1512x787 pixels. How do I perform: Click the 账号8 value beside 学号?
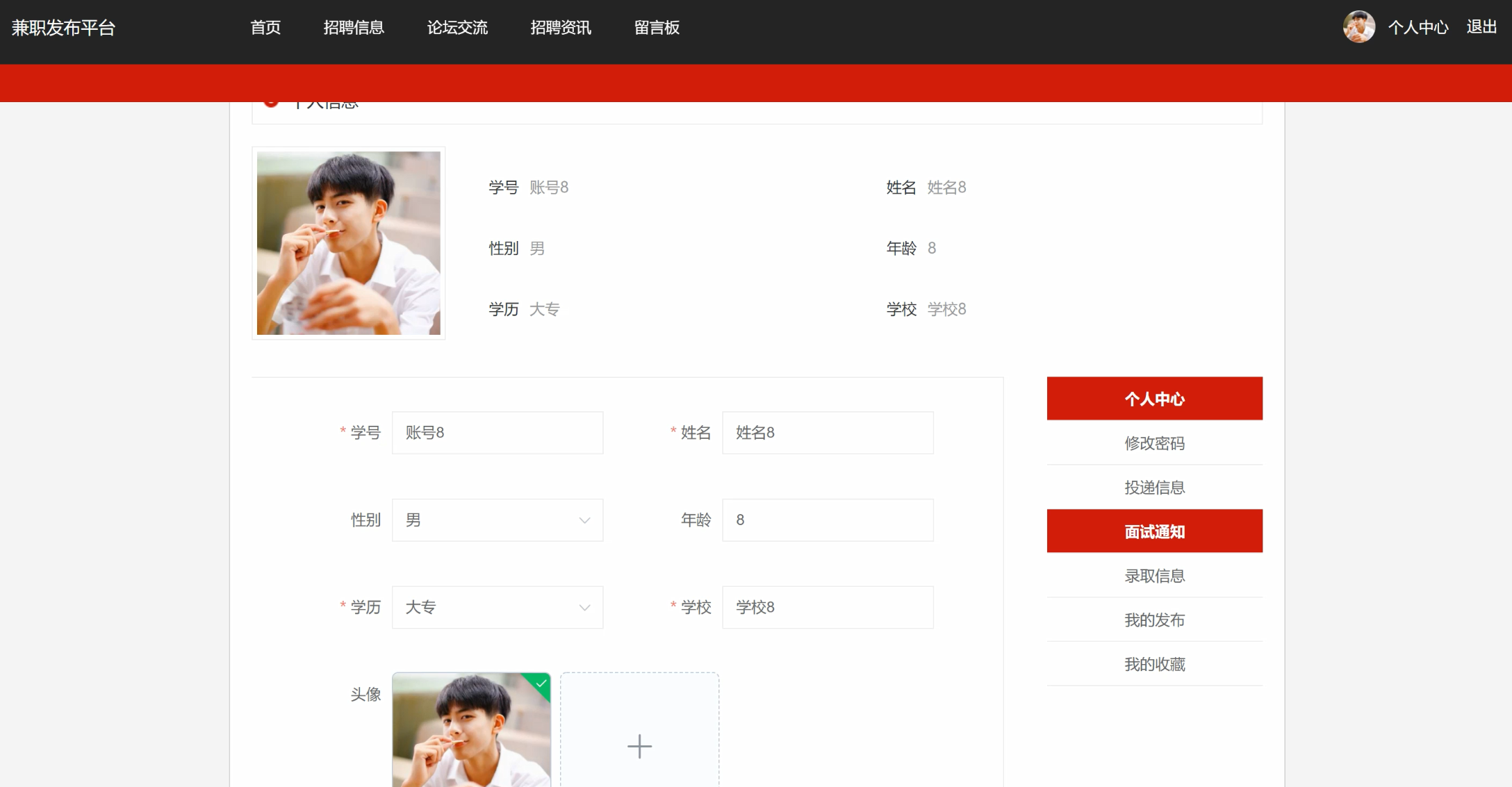(549, 188)
